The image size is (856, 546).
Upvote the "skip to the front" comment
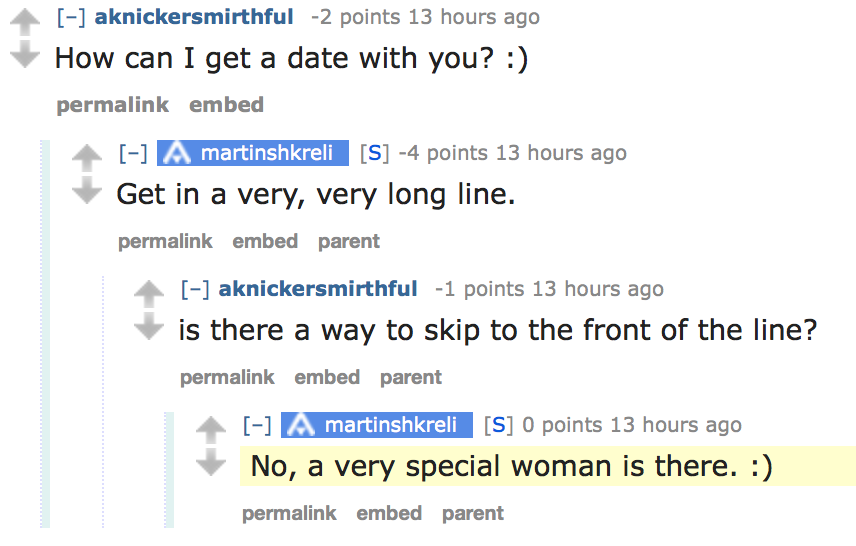pos(148,293)
